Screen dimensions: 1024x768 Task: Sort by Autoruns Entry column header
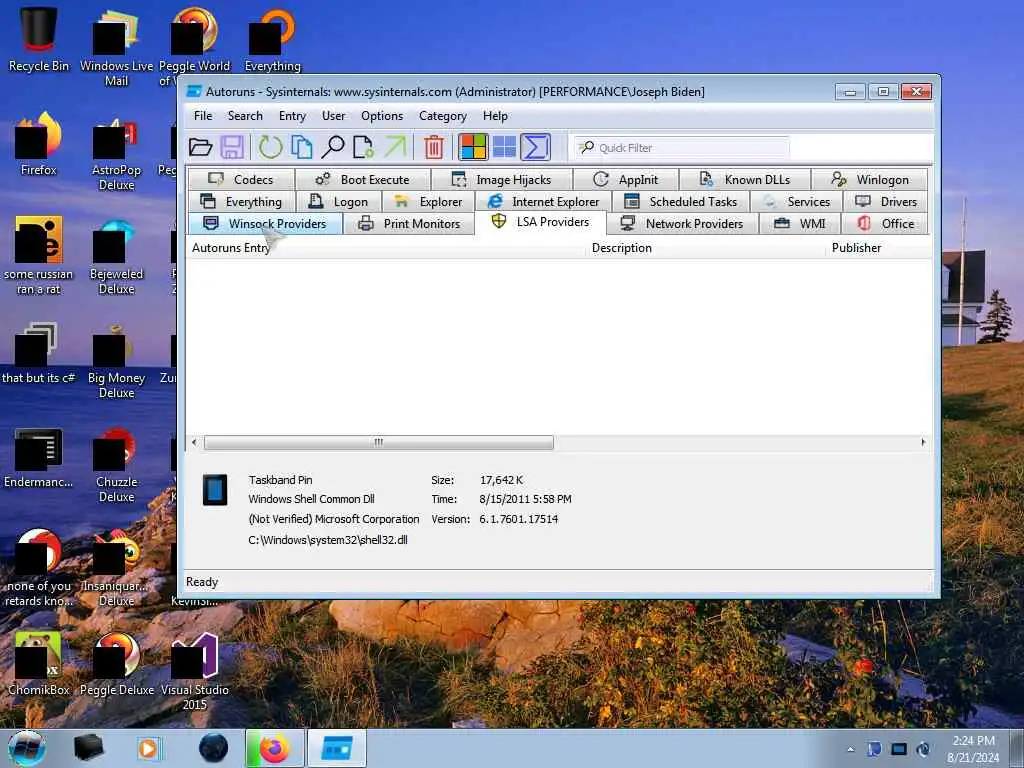pyautogui.click(x=385, y=248)
